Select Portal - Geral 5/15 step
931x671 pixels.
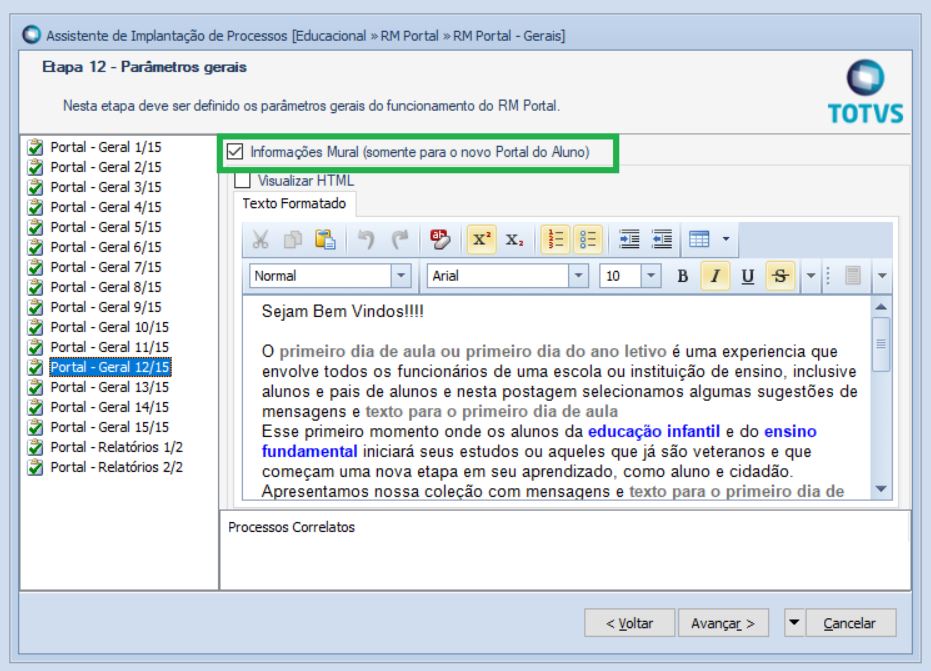pyautogui.click(x=106, y=227)
